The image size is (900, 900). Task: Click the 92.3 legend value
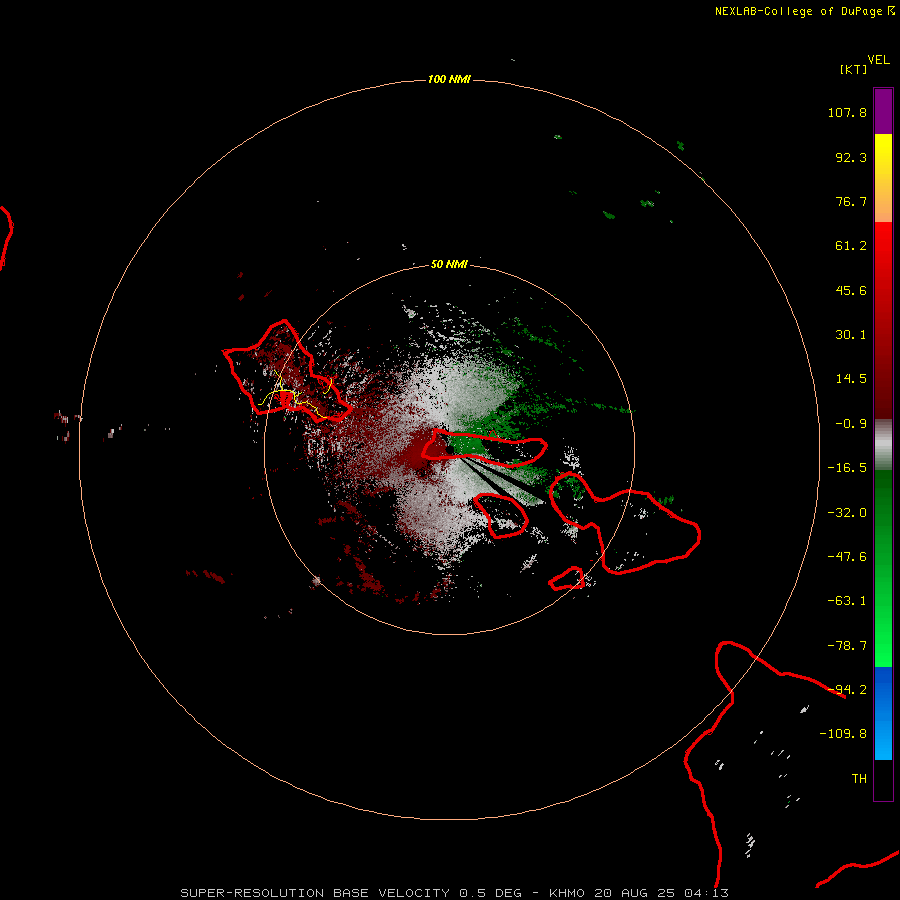851,157
